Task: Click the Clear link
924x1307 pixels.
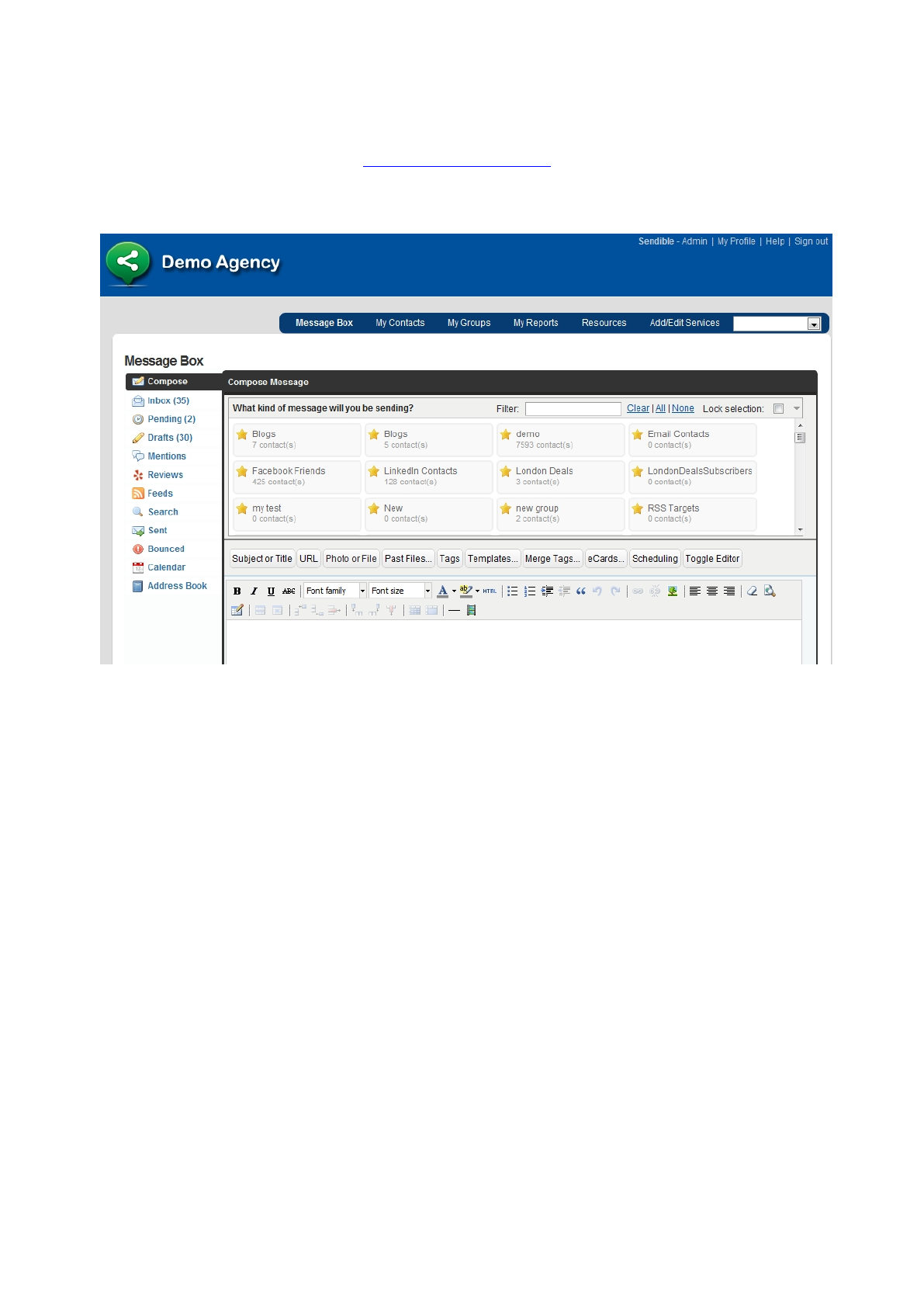Action: [x=638, y=409]
